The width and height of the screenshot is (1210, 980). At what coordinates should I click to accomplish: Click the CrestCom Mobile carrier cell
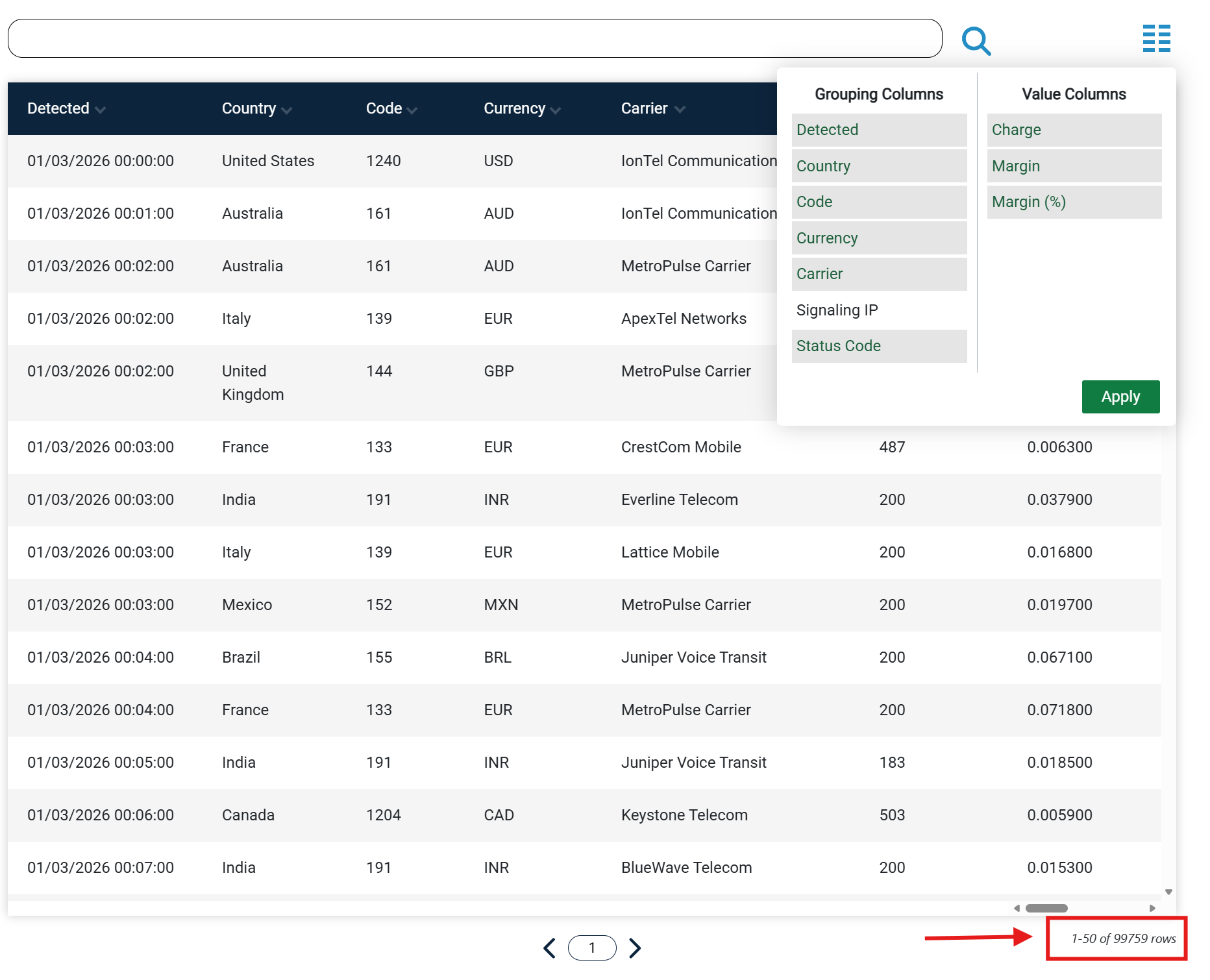(681, 447)
